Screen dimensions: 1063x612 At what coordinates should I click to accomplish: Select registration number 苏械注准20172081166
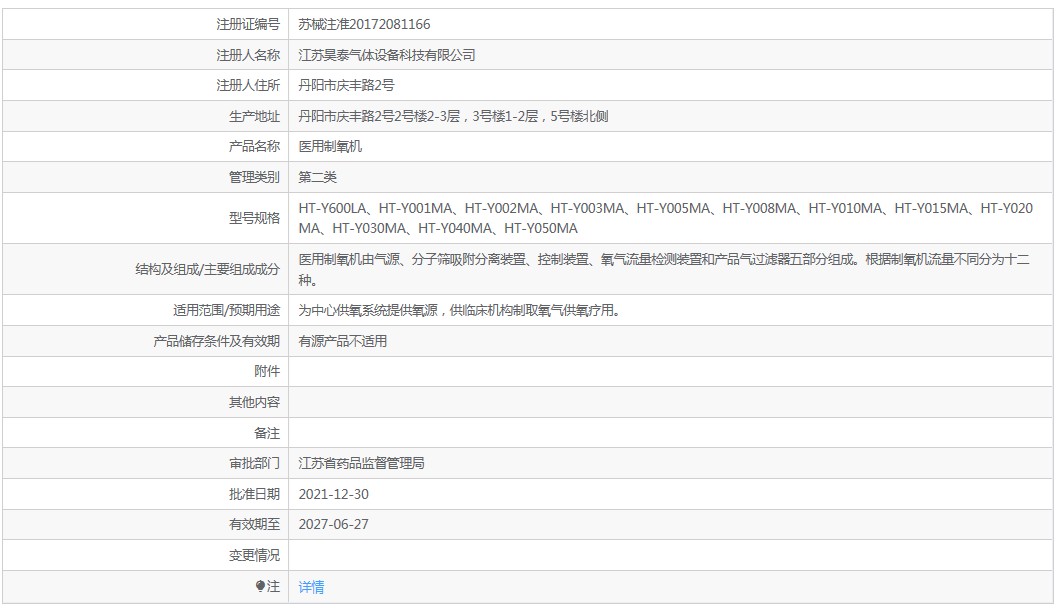click(364, 24)
